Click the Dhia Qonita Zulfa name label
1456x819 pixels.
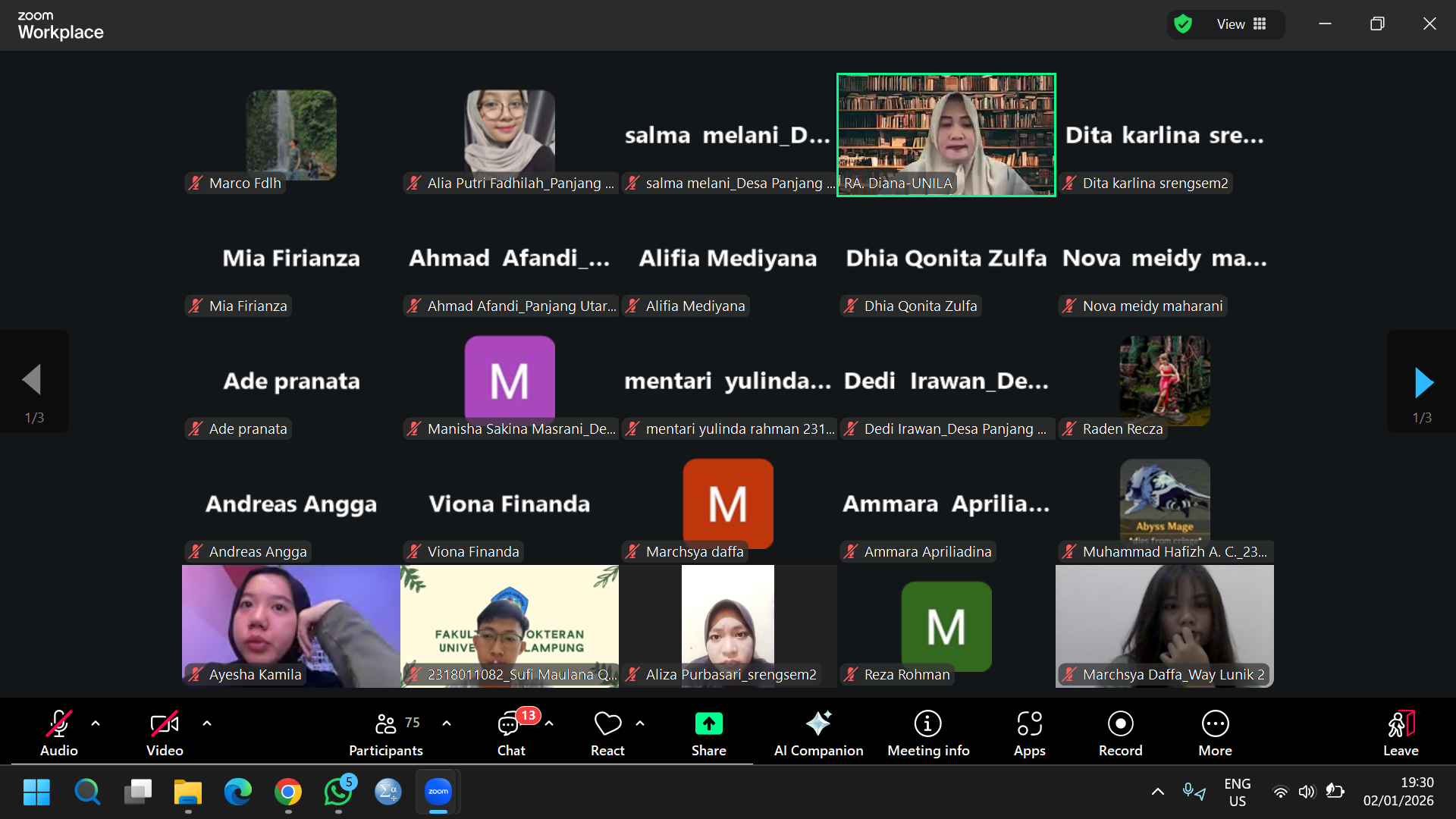pyautogui.click(x=911, y=306)
